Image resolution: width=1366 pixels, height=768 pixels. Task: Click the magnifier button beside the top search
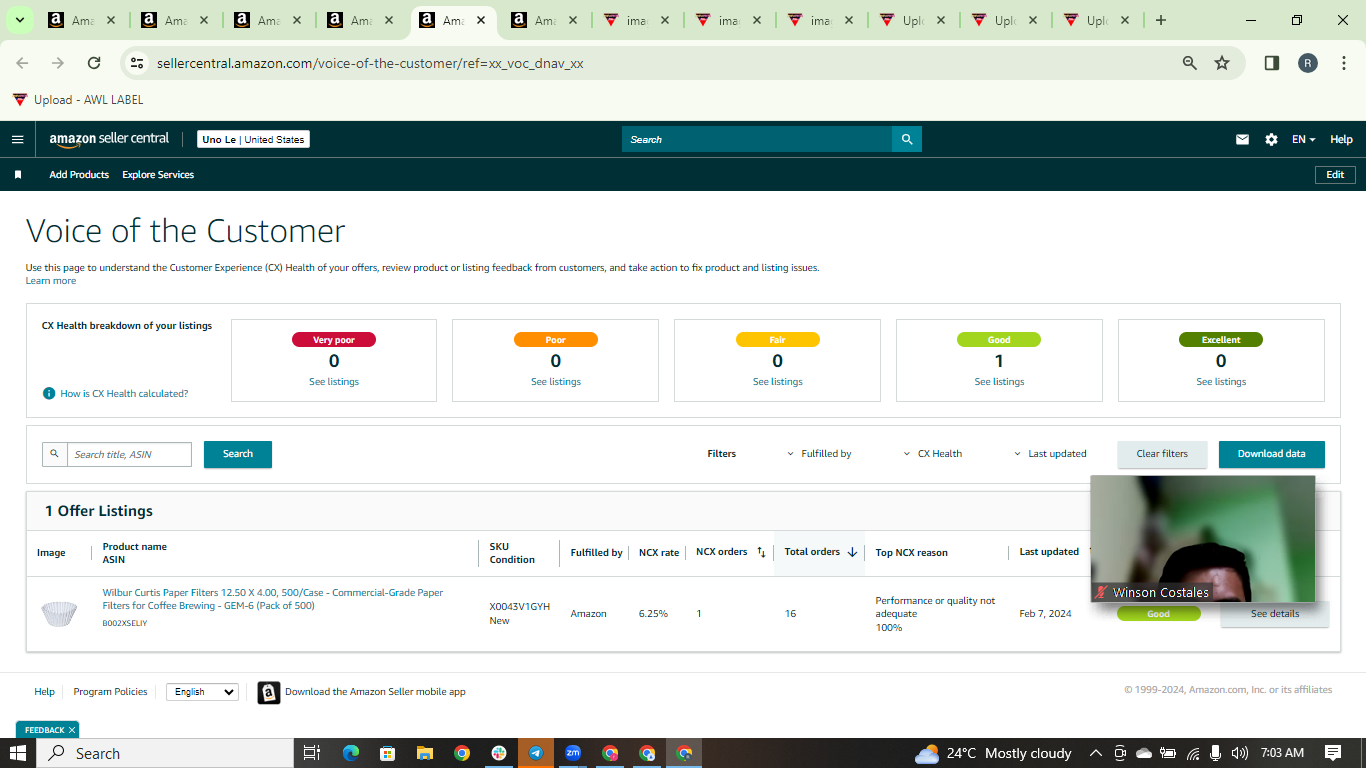[x=907, y=140]
